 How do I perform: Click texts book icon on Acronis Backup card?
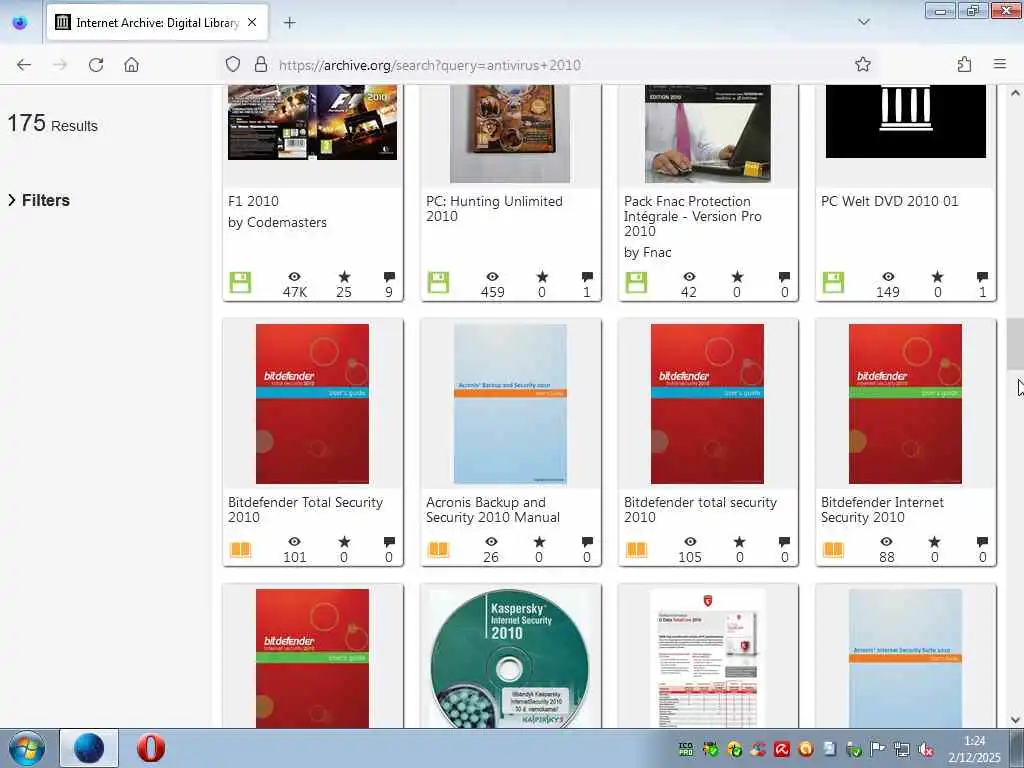point(438,549)
